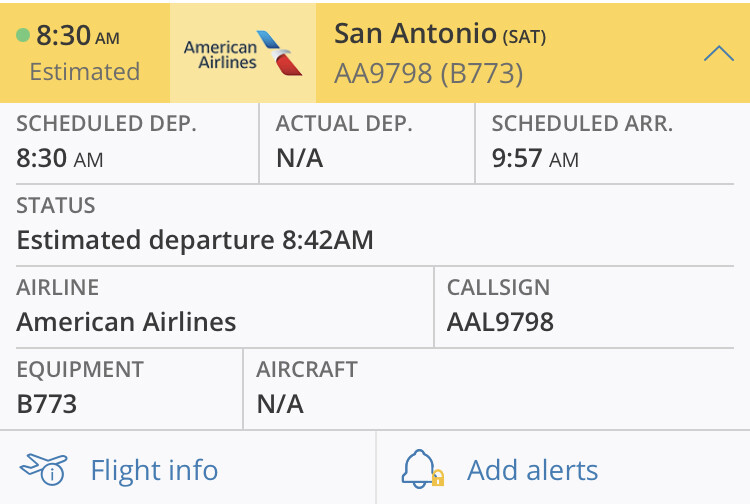Click the Scheduled Arr. 9:57 AM cell

(x=611, y=142)
